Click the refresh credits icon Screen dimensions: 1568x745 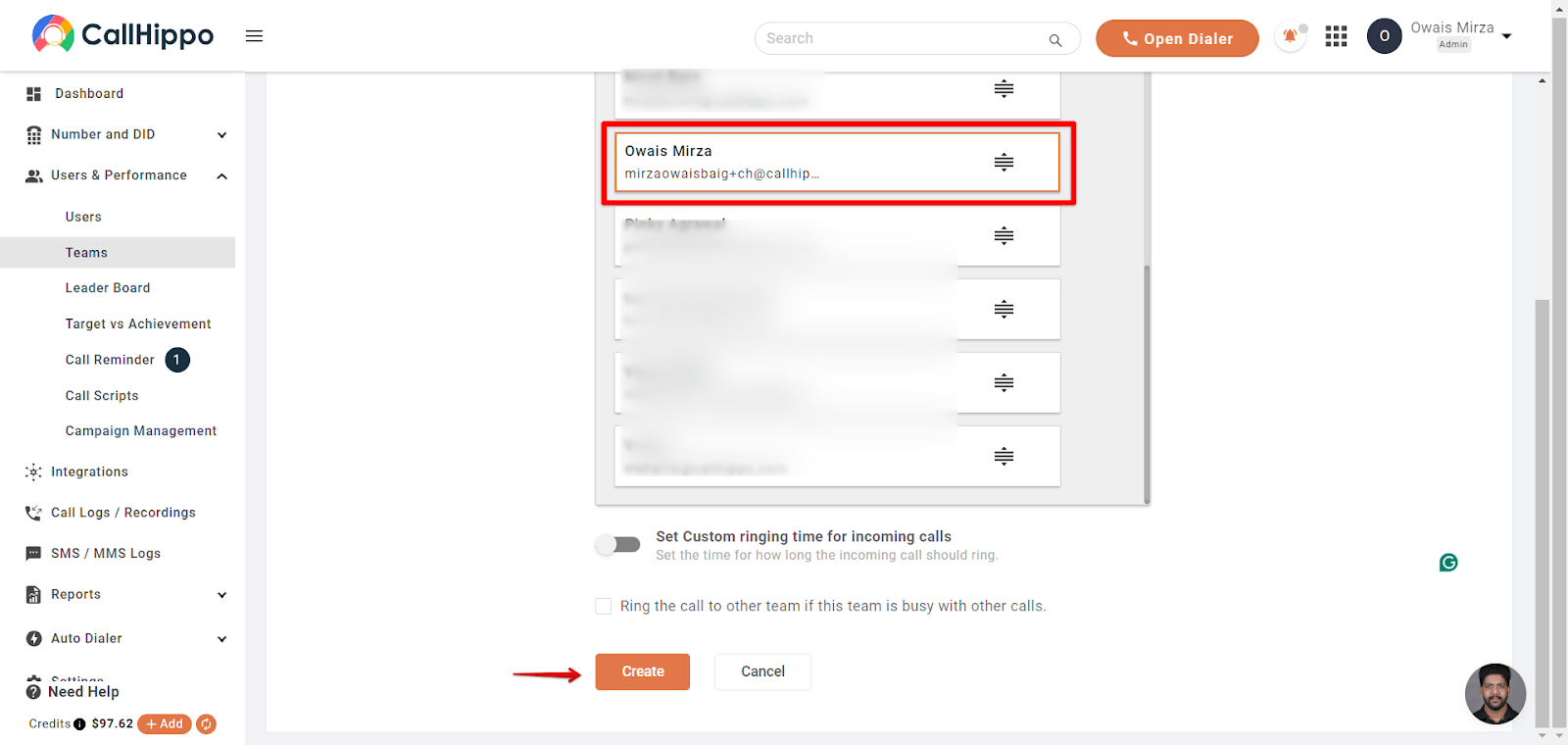pos(206,724)
